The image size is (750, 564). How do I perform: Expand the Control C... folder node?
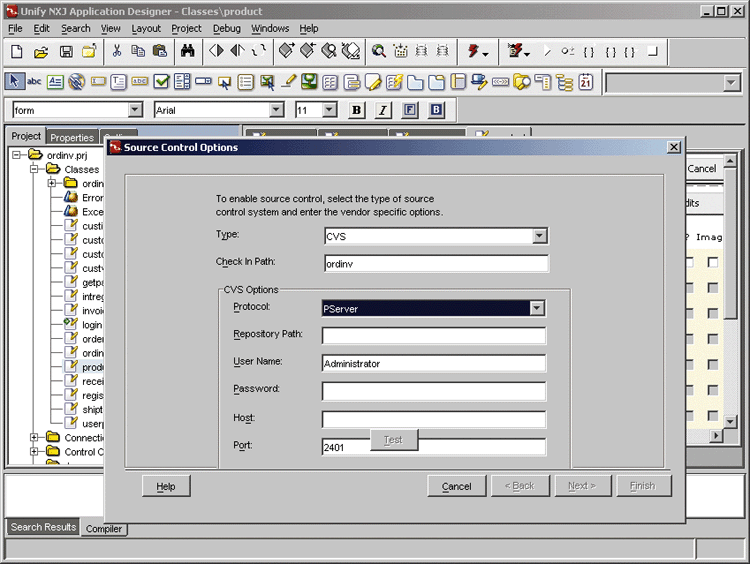[x=34, y=452]
